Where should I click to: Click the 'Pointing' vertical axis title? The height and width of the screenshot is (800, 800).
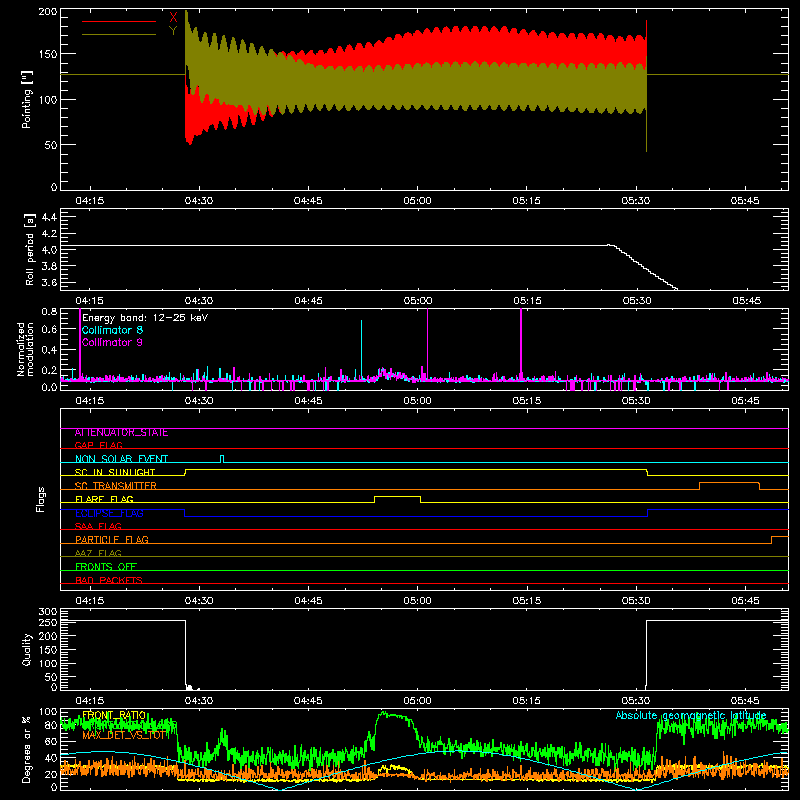click(27, 99)
